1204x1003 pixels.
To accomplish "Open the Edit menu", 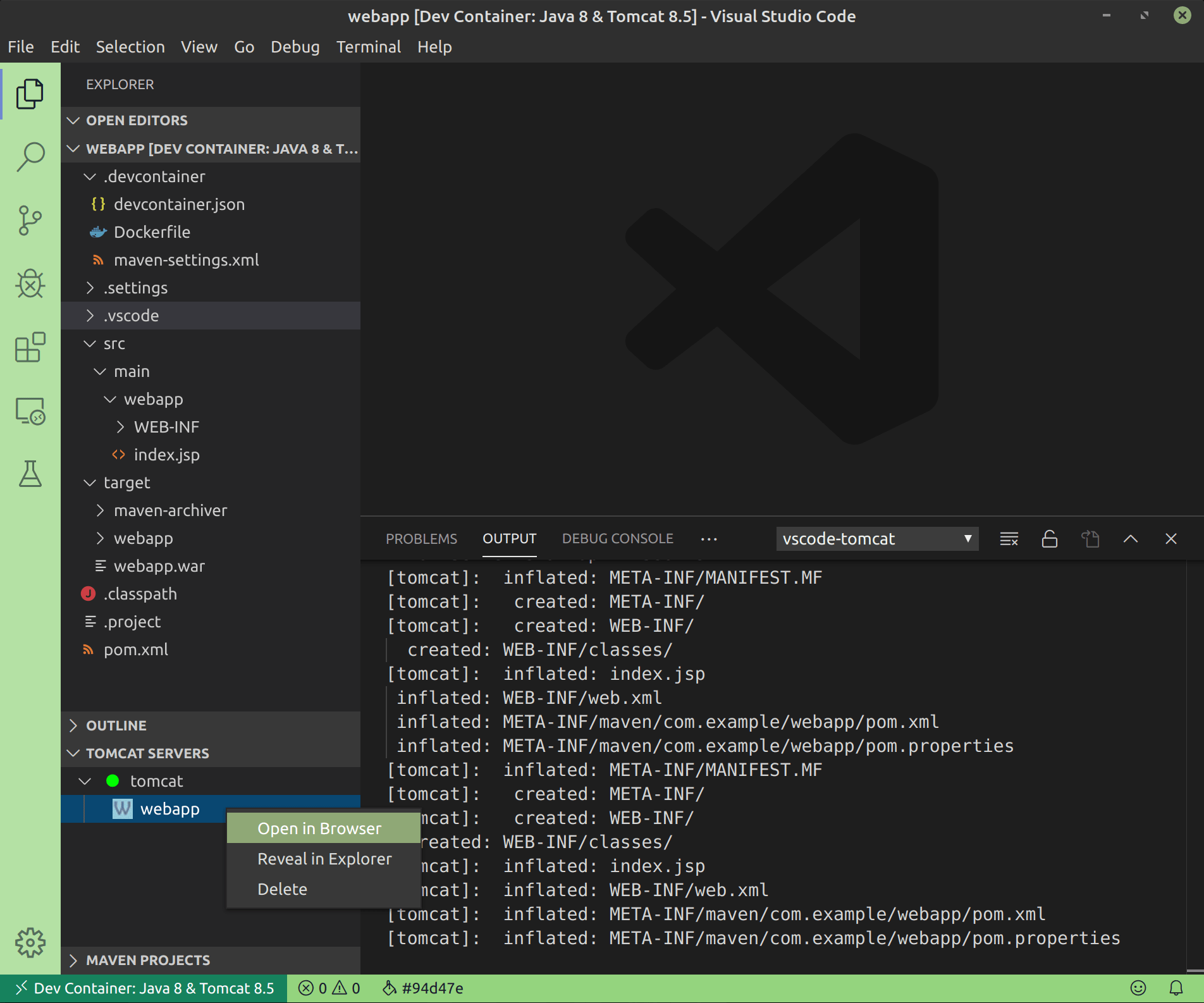I will point(65,47).
